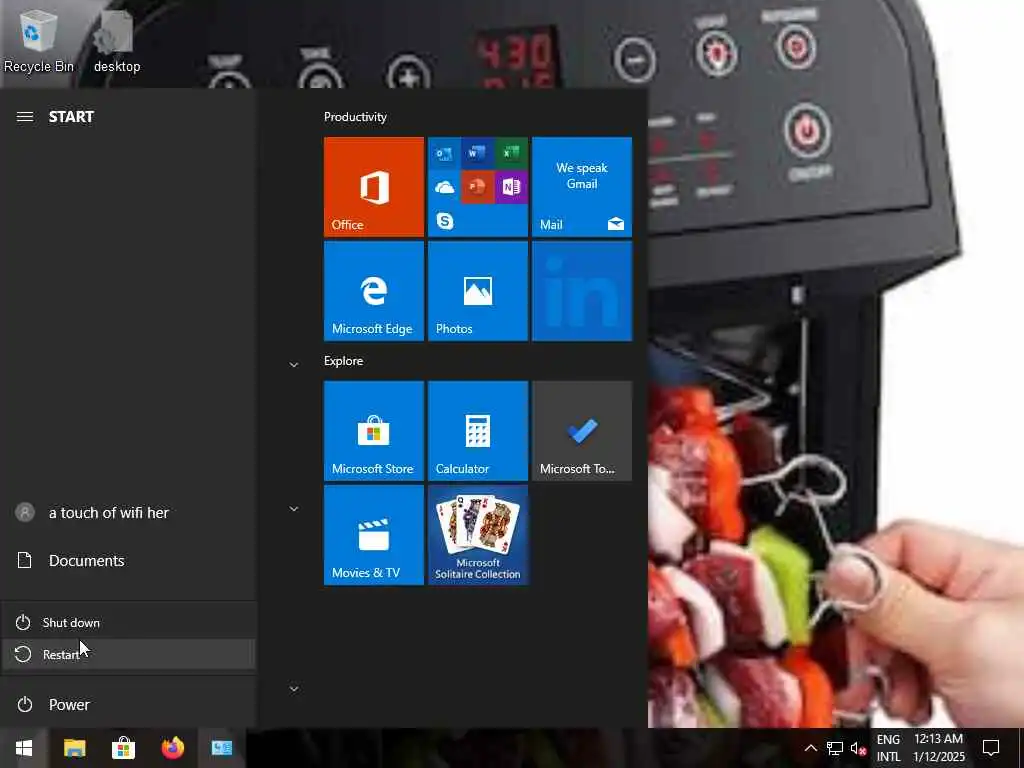Launch the Microsoft Edge tile

click(x=374, y=291)
